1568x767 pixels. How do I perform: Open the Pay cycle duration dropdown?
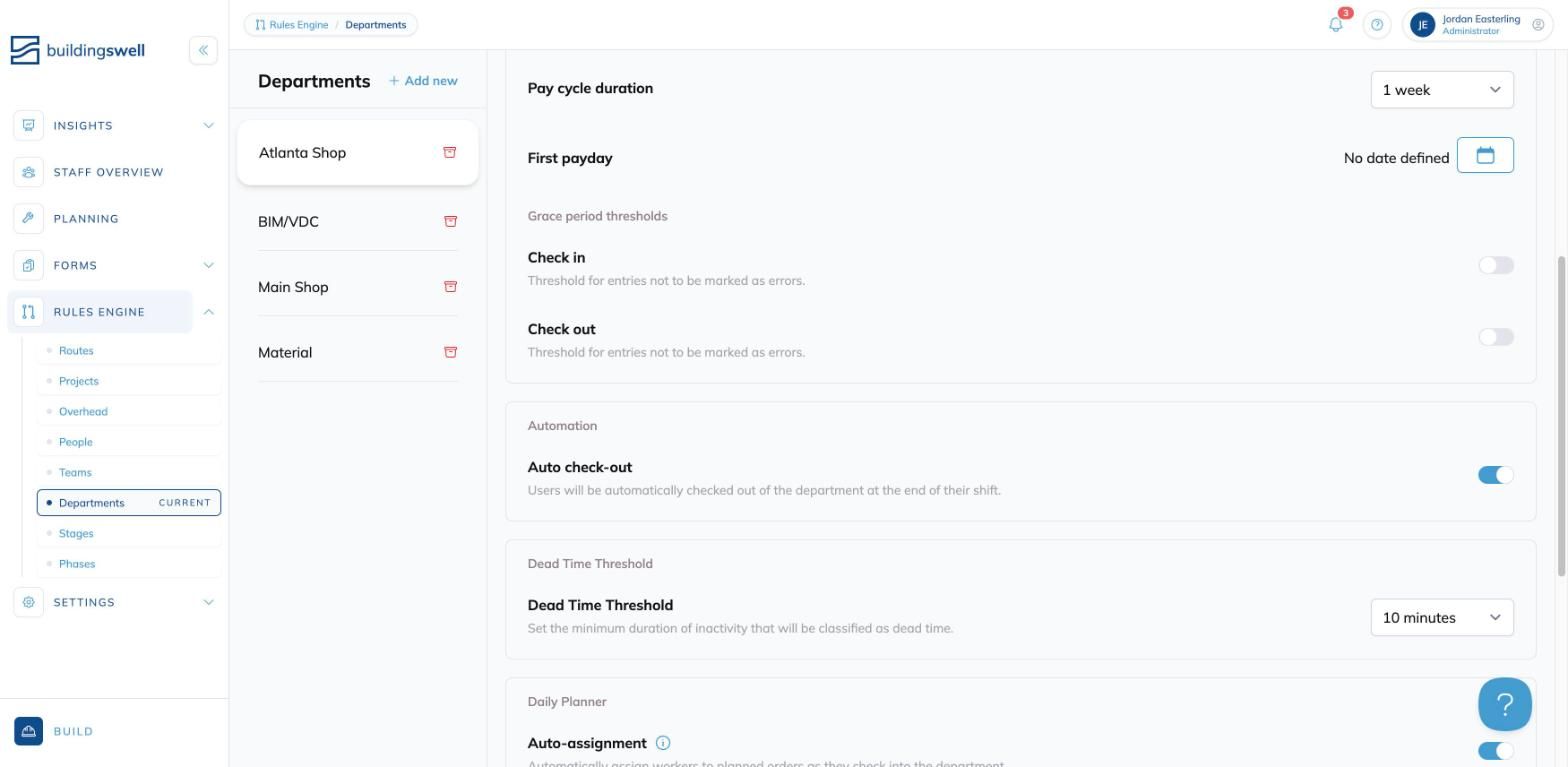[x=1442, y=90]
